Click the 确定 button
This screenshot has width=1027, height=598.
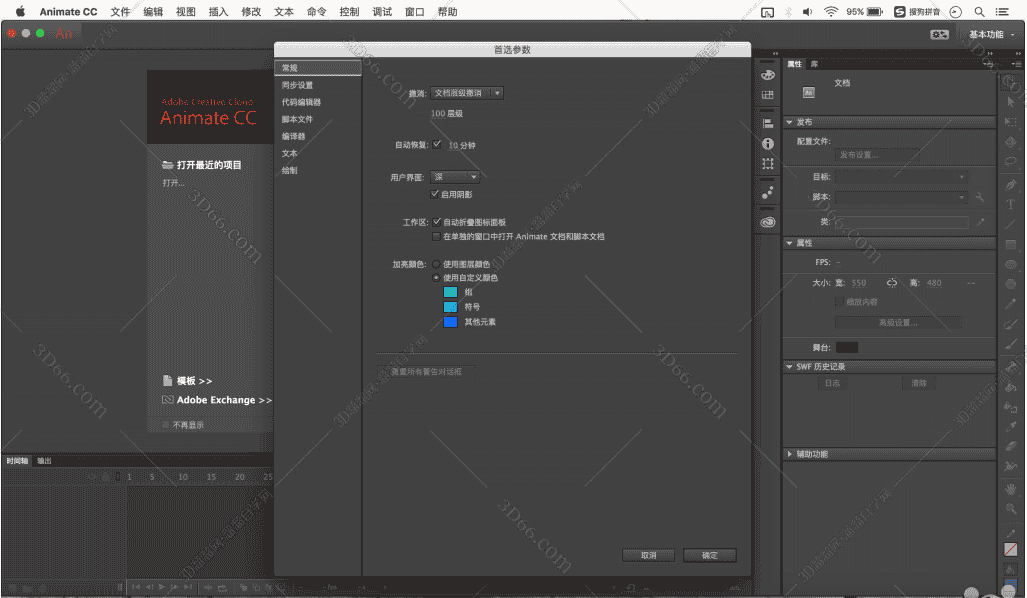click(x=710, y=554)
